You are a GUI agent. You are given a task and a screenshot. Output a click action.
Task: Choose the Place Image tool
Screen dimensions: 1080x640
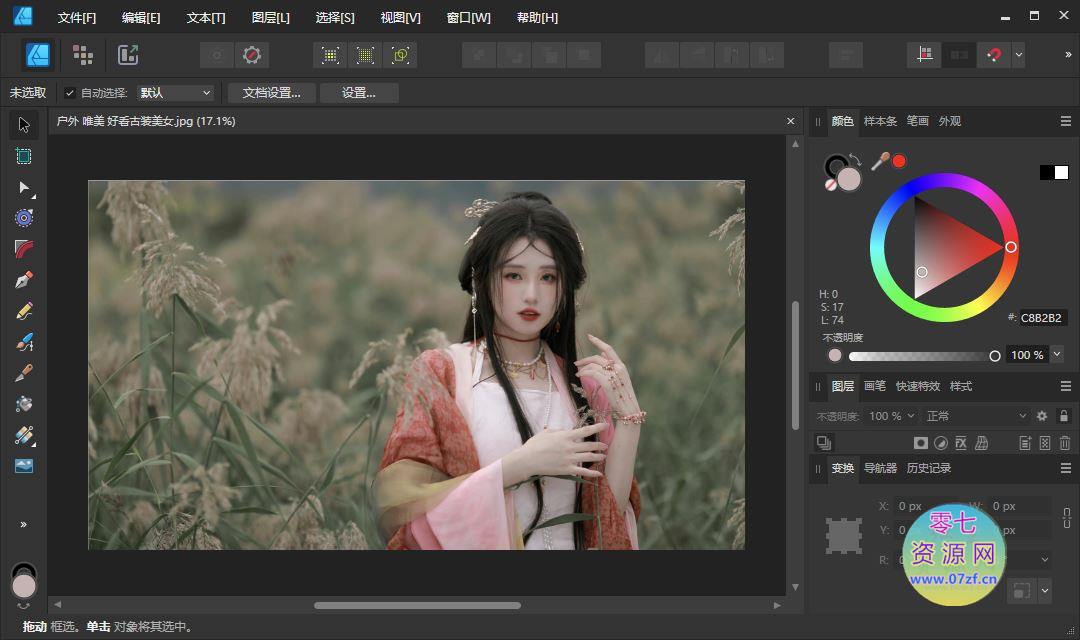click(24, 466)
